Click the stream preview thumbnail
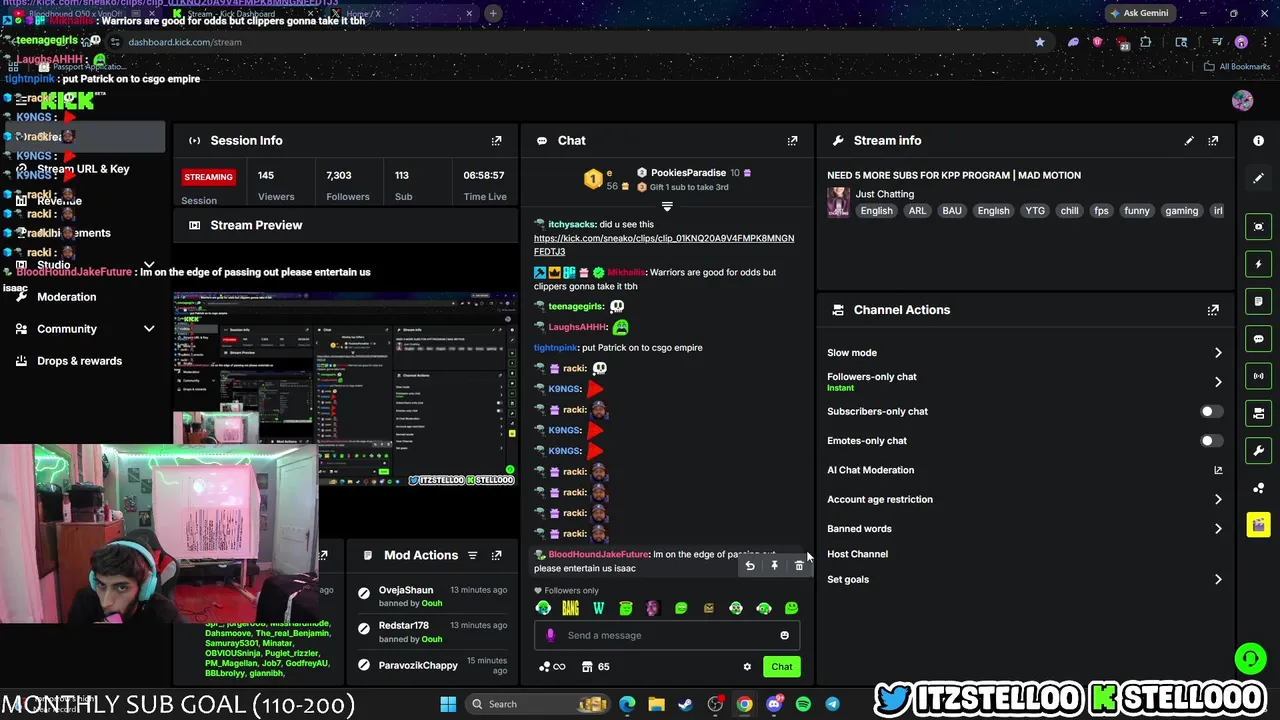Image resolution: width=1280 pixels, height=720 pixels. click(344, 388)
